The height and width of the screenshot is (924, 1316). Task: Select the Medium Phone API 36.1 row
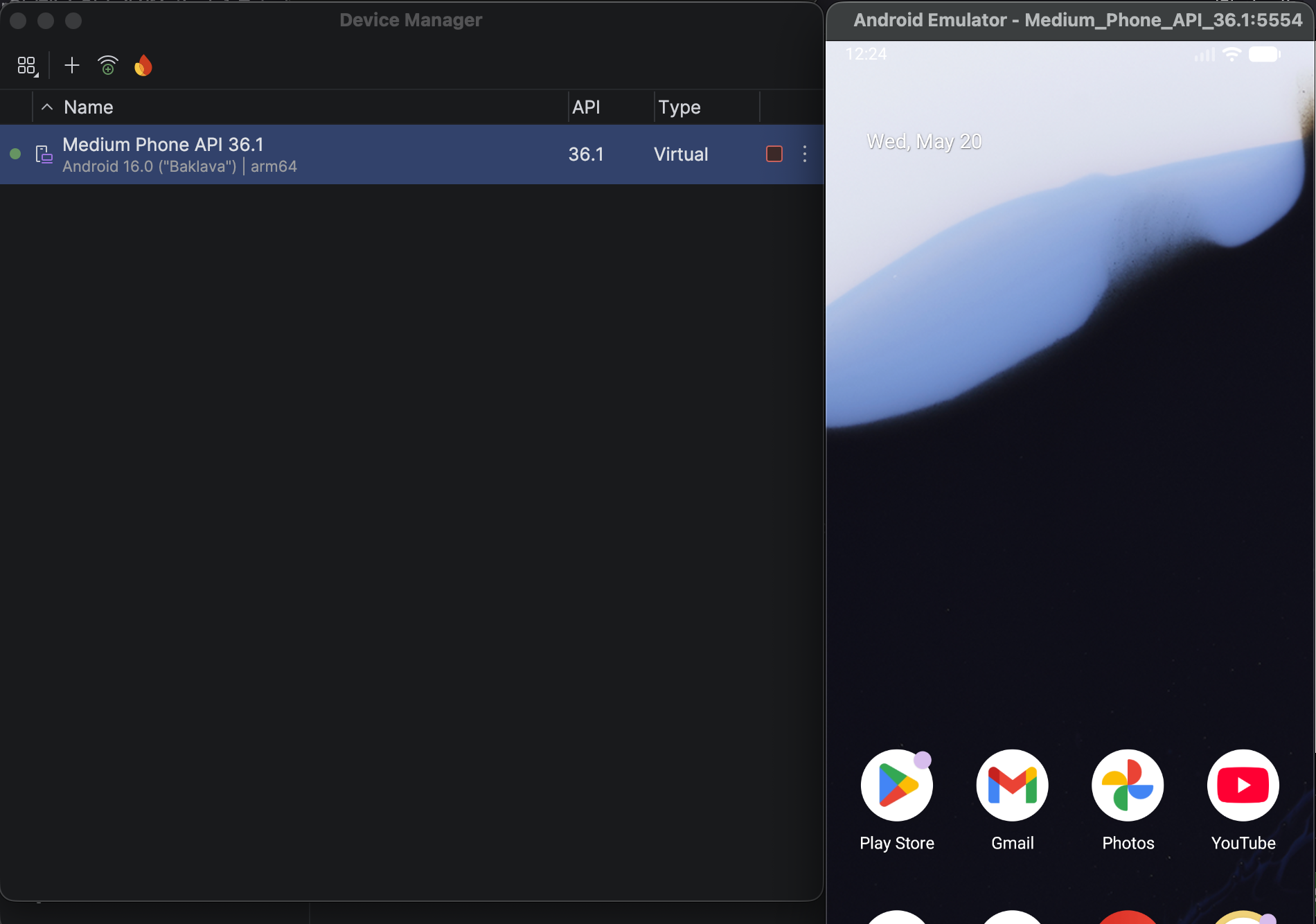pos(411,154)
